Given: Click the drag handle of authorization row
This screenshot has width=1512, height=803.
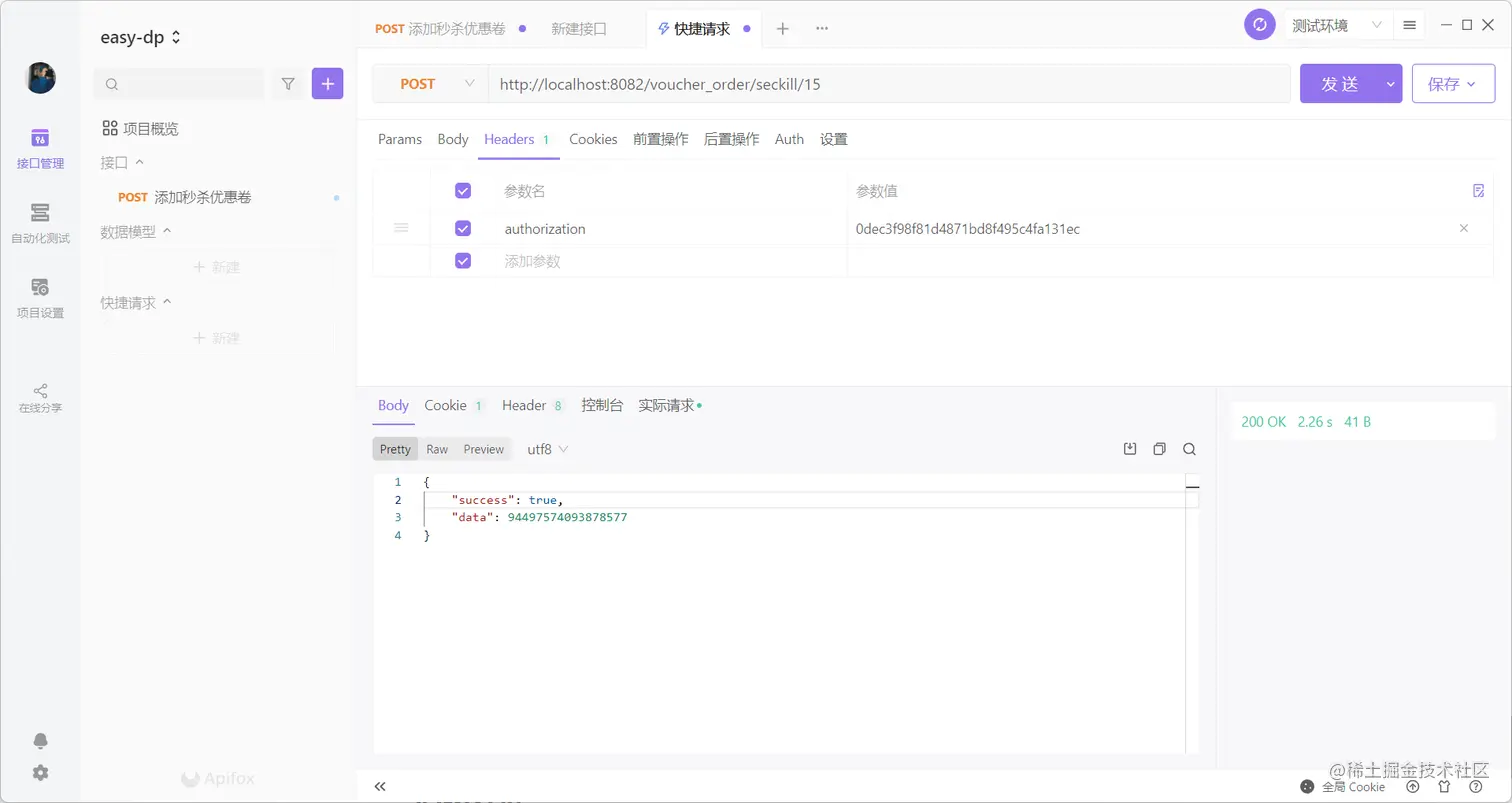Looking at the screenshot, I should (401, 228).
